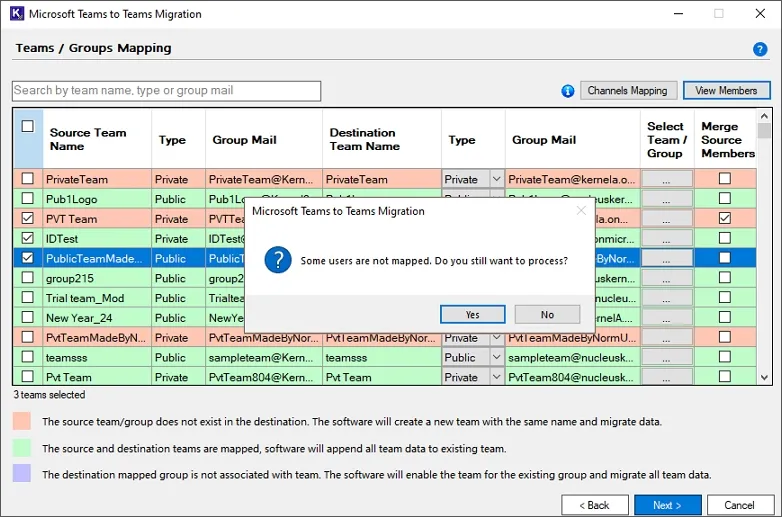Viewport: 782px width, 517px height.
Task: Click the View Members button
Action: tap(726, 91)
